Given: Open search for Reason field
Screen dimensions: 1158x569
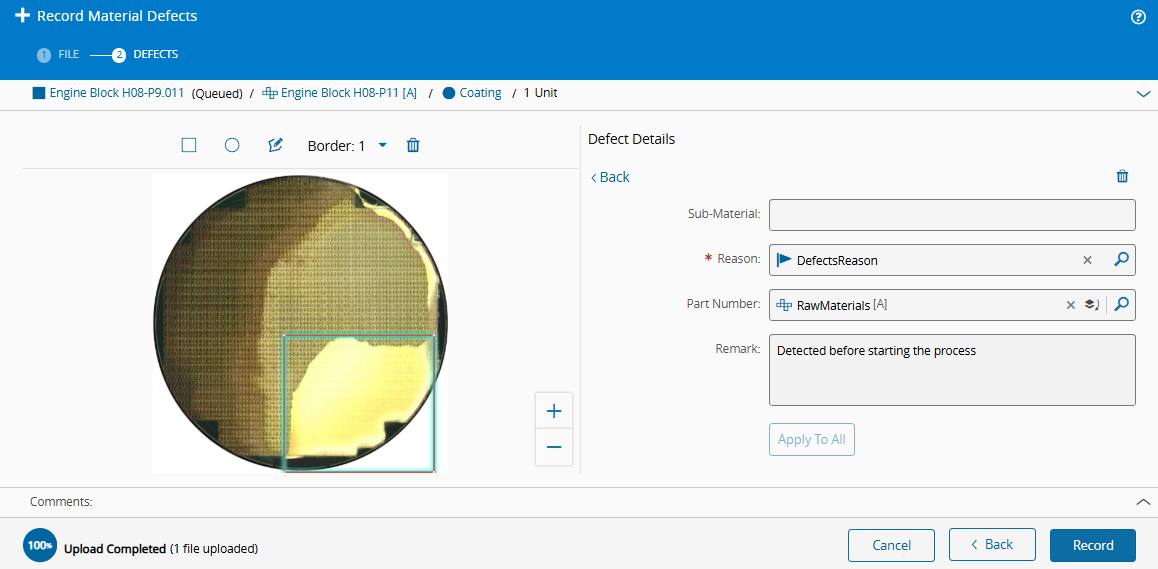Looking at the screenshot, I should 1121,259.
